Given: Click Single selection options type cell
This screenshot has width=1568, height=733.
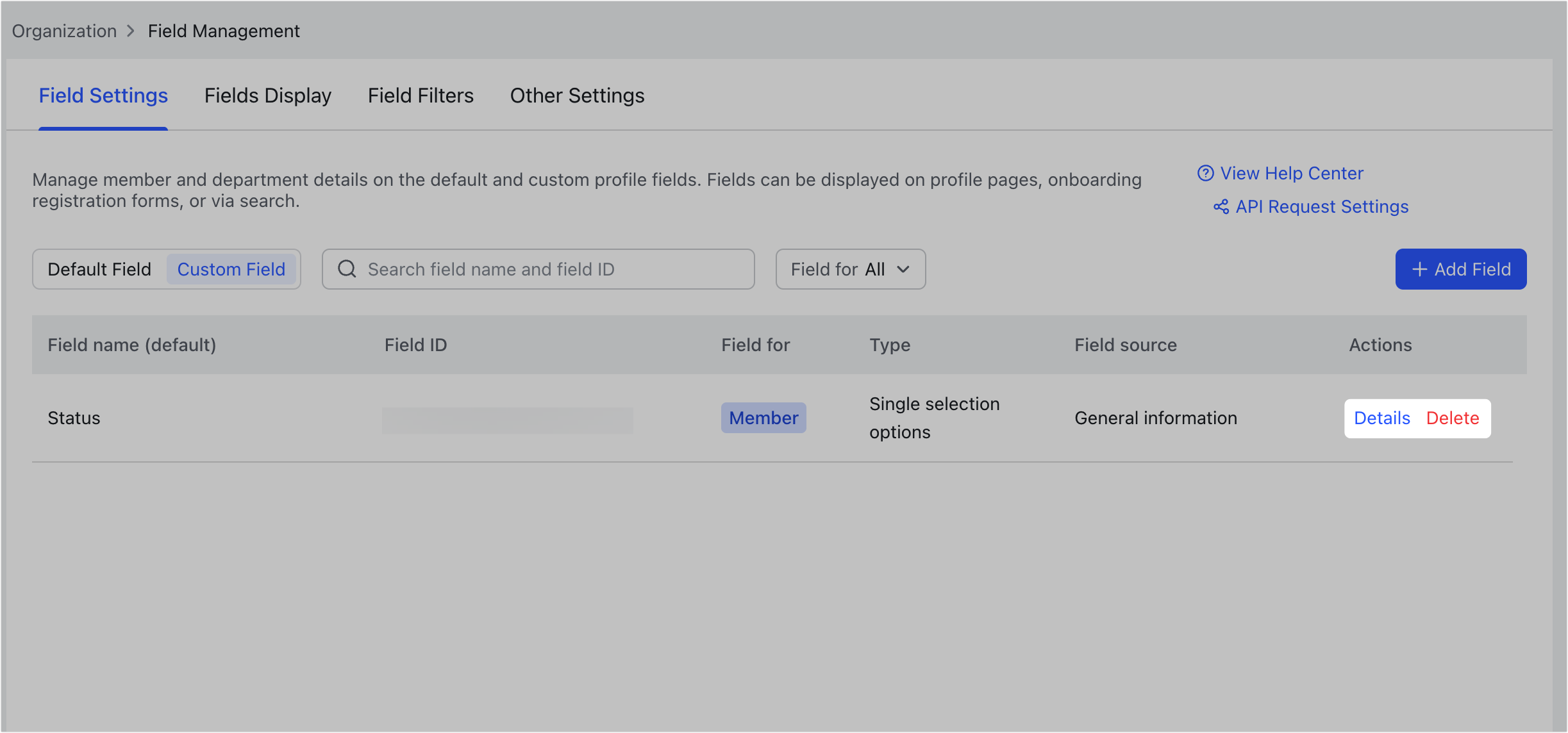Looking at the screenshot, I should (934, 418).
